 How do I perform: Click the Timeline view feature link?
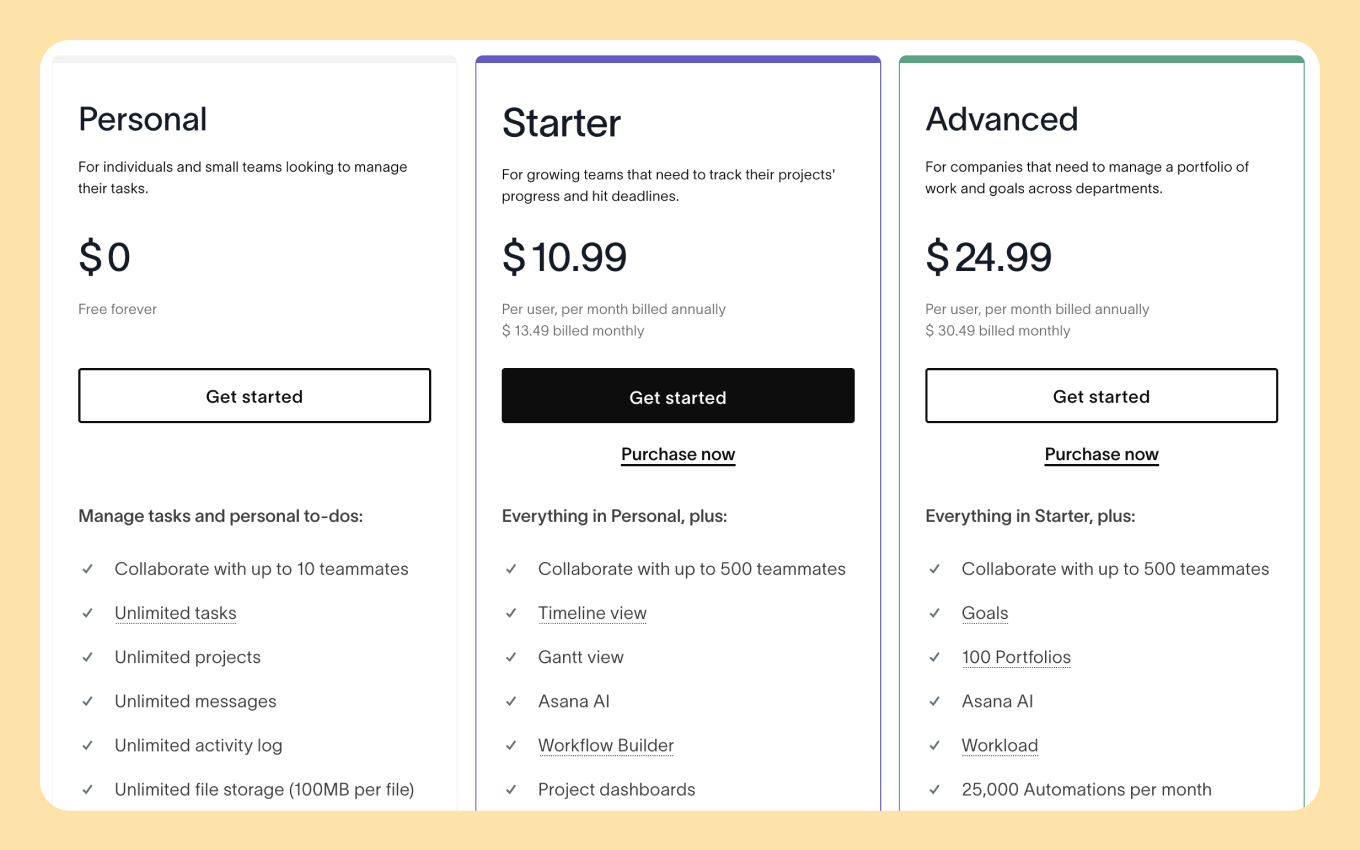[592, 613]
